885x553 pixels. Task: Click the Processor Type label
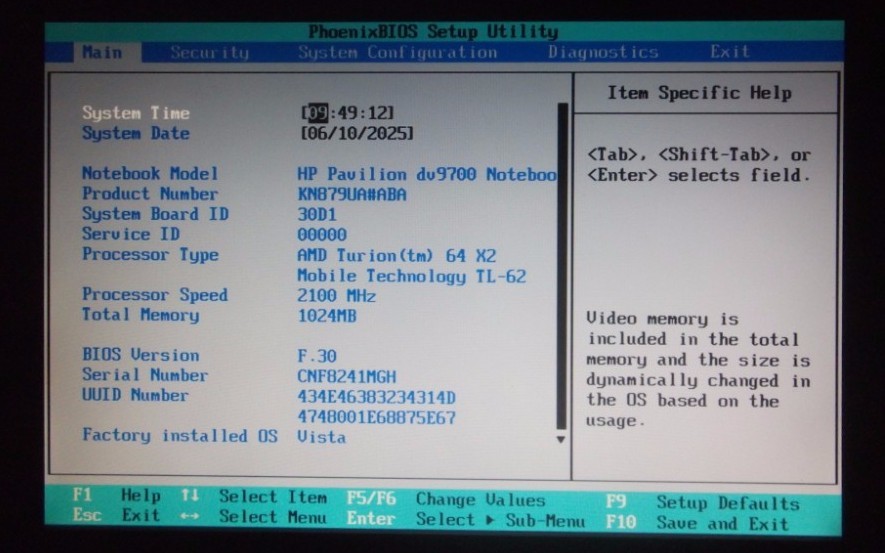point(150,254)
